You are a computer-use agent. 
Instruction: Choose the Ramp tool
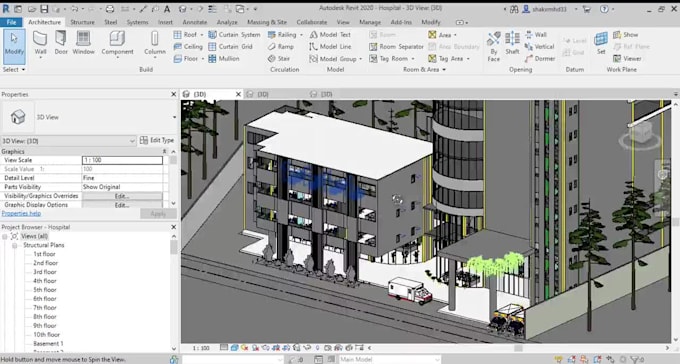(x=281, y=46)
